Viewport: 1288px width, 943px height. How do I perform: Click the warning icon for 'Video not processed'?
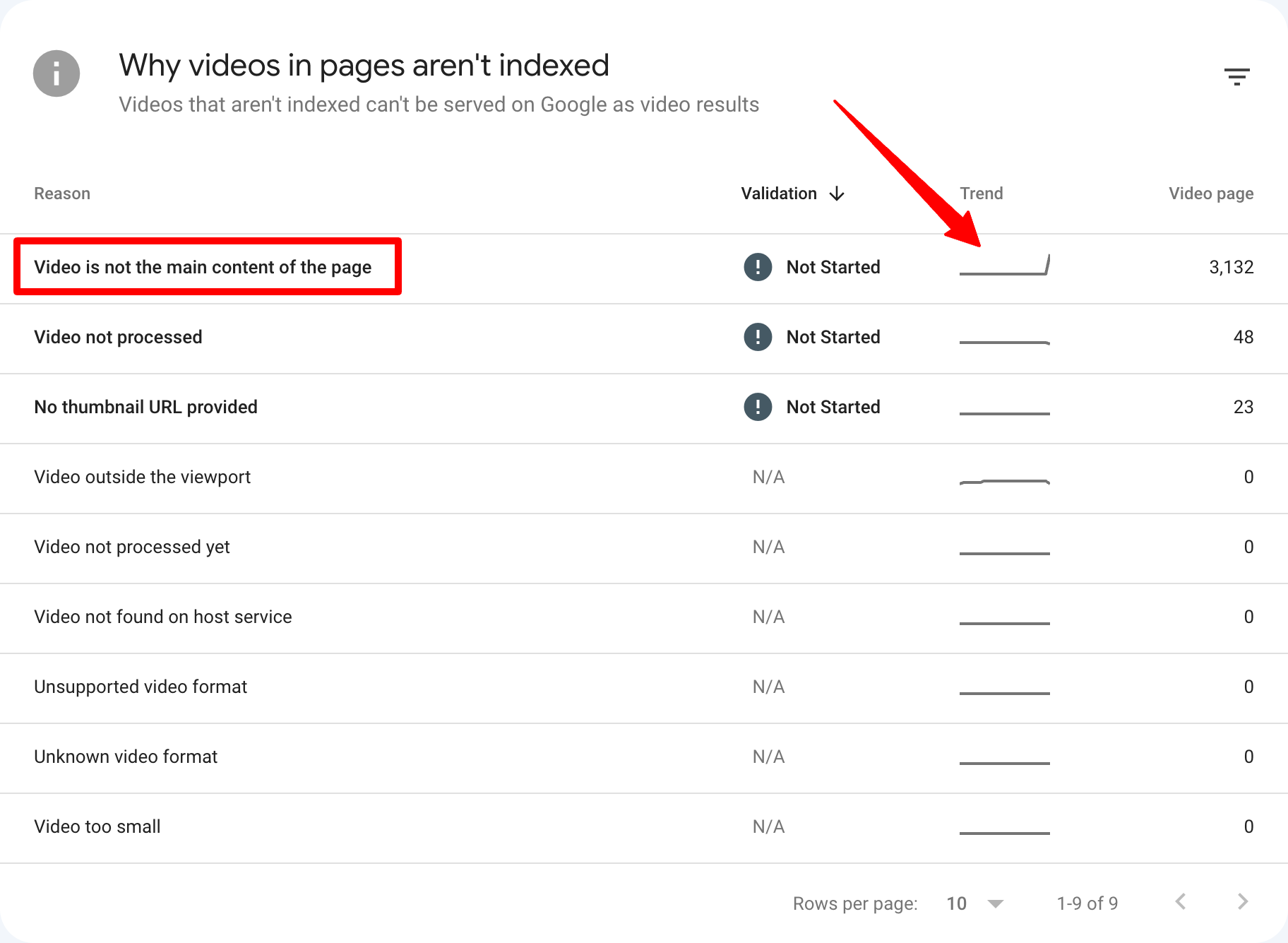758,337
